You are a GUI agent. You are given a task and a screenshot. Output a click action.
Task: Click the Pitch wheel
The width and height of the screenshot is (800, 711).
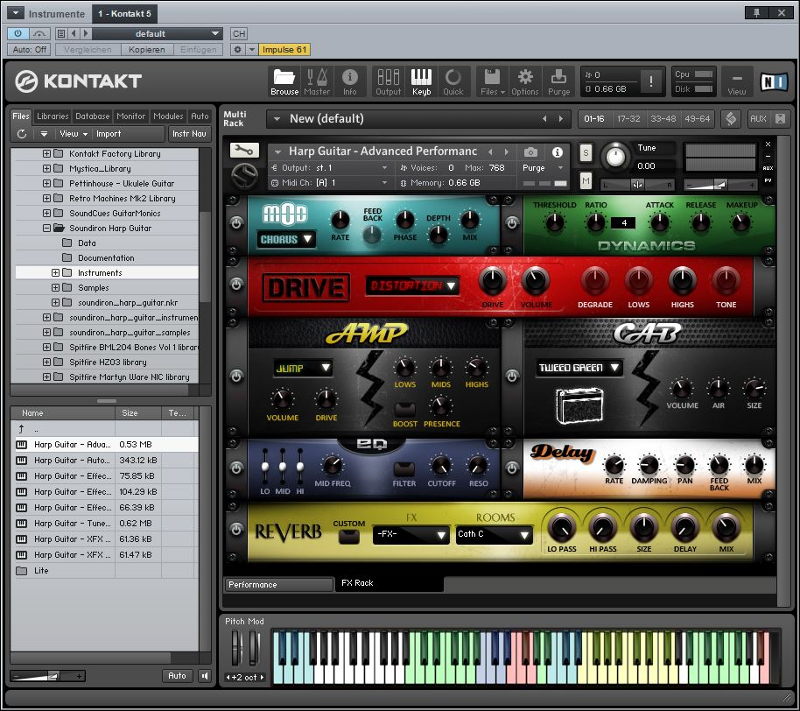click(x=236, y=648)
